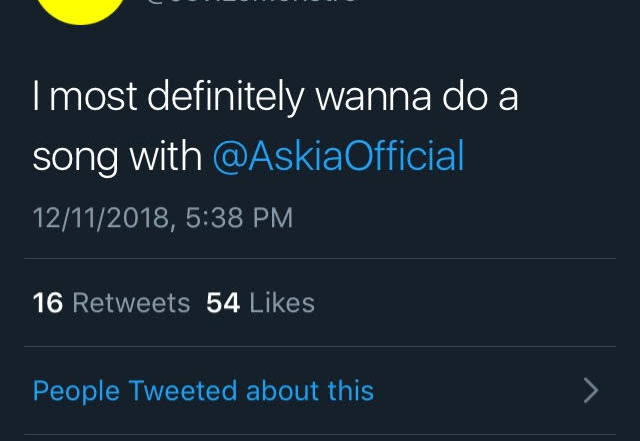Click the word "People" in the bottom row
The width and height of the screenshot is (640, 441).
[x=75, y=390]
